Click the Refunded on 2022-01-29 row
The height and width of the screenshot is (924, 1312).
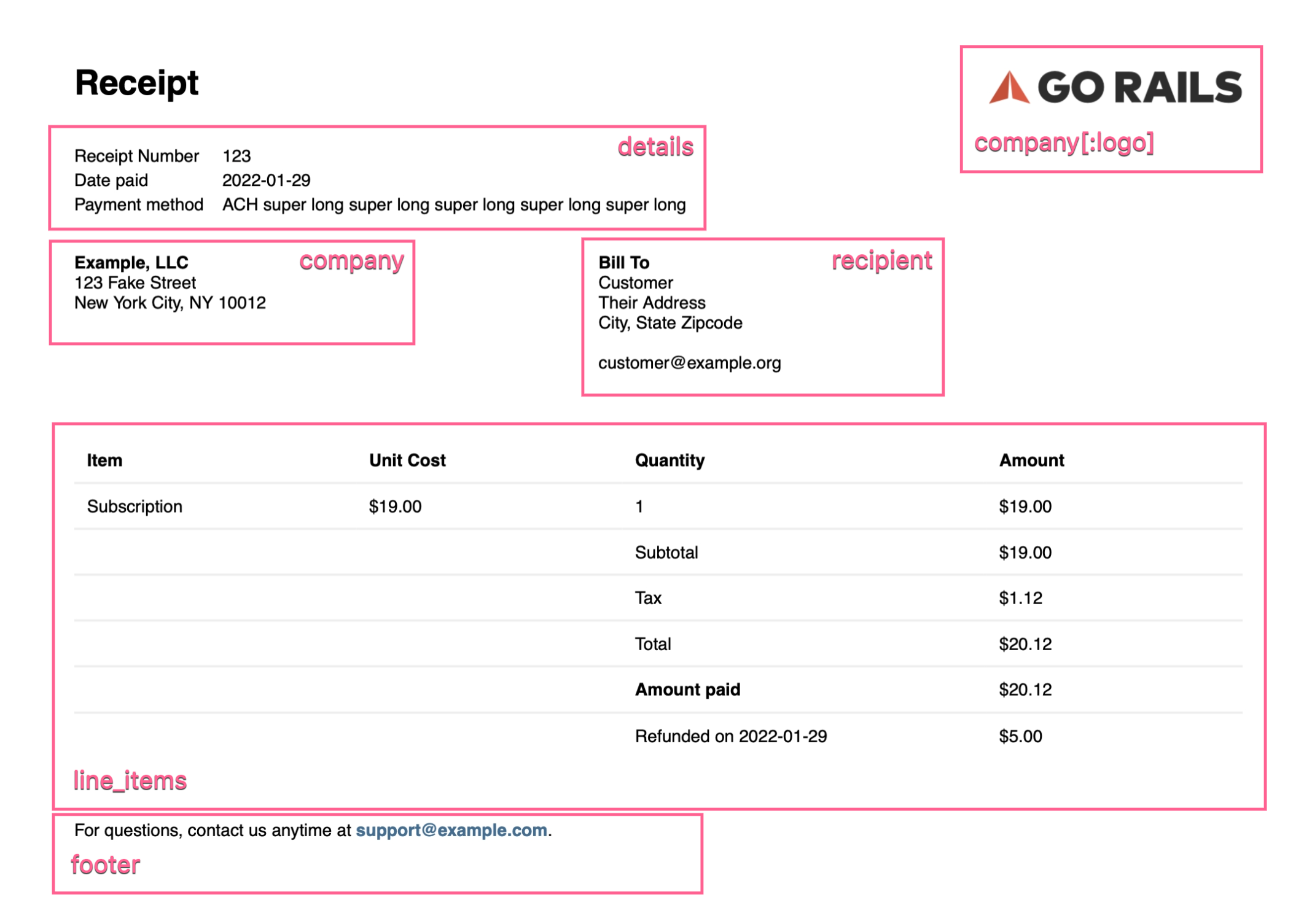tap(730, 736)
